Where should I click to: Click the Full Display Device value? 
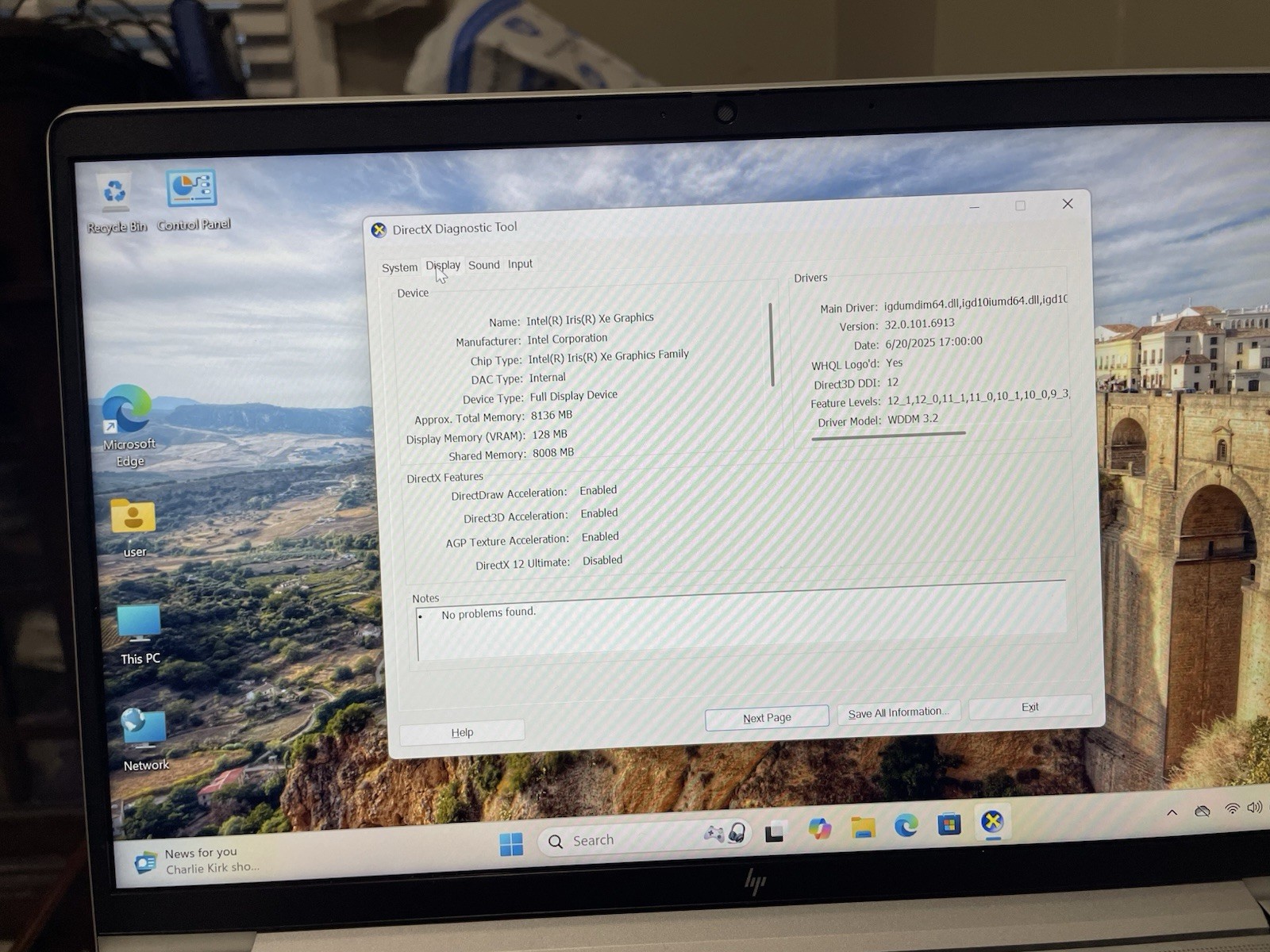tap(573, 395)
